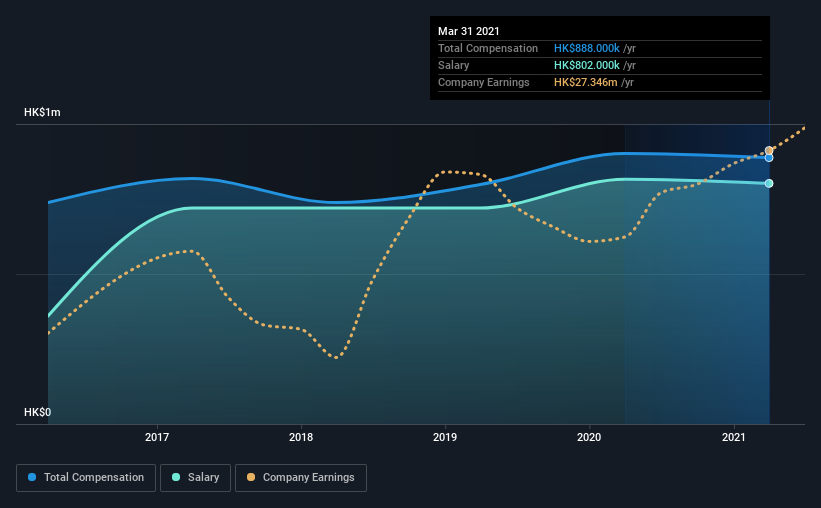Image resolution: width=821 pixels, height=508 pixels.
Task: Click the blue dot in Total Compensation legend
Action: pos(32,477)
